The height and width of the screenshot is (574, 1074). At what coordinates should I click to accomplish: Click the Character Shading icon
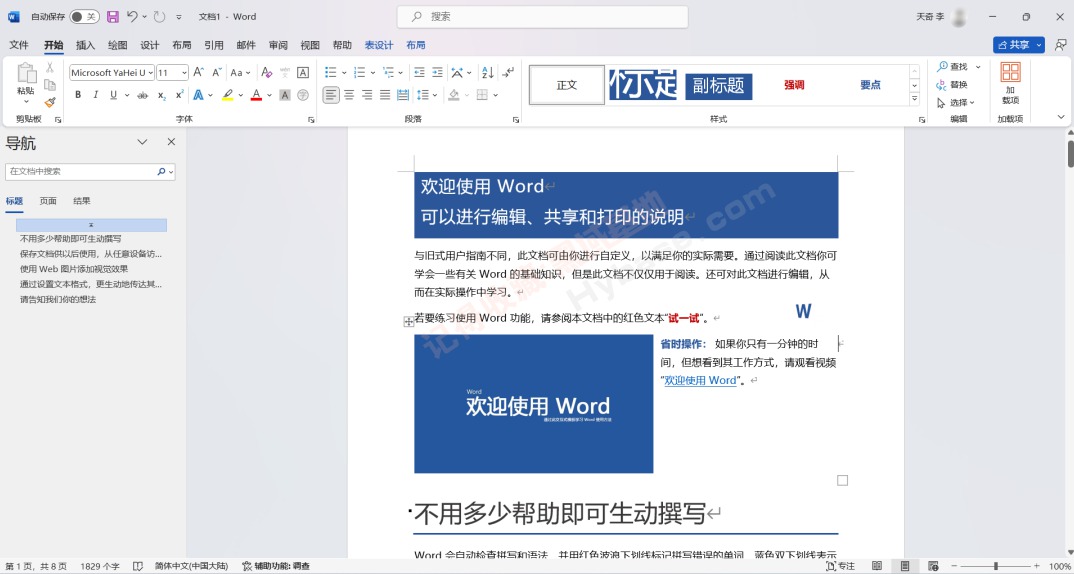[x=285, y=95]
